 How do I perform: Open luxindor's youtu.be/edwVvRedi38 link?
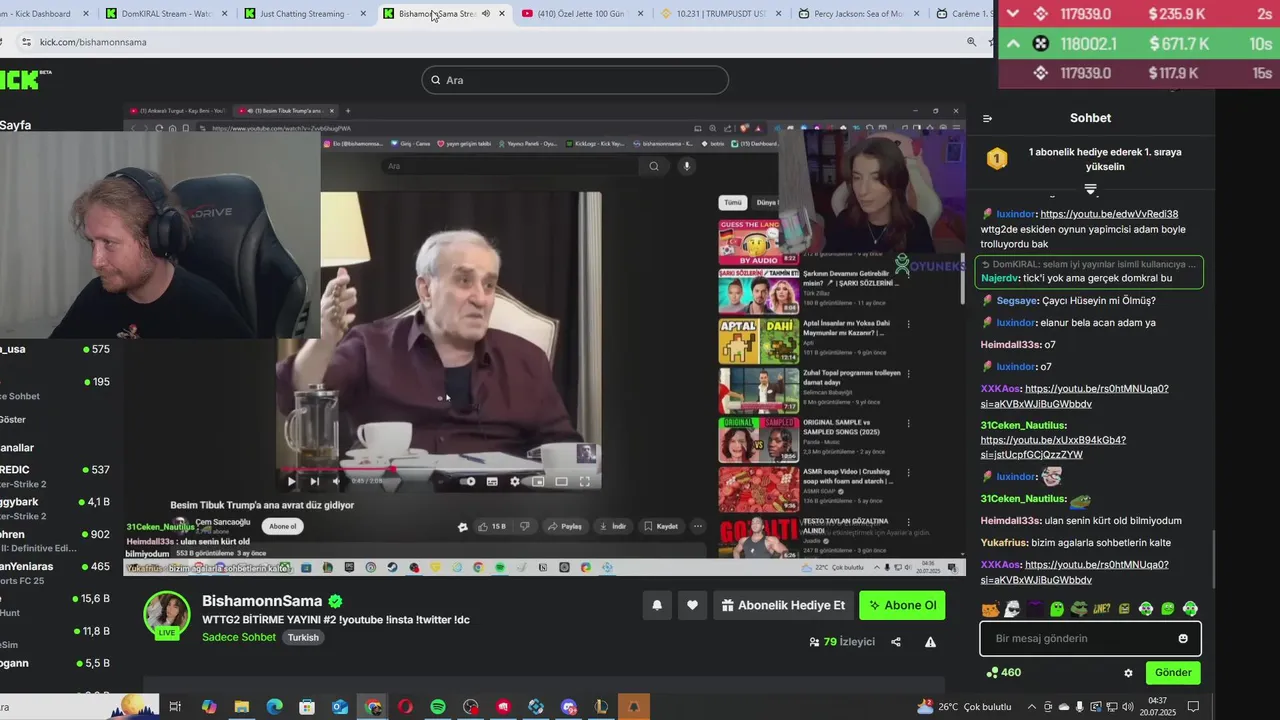[1109, 214]
